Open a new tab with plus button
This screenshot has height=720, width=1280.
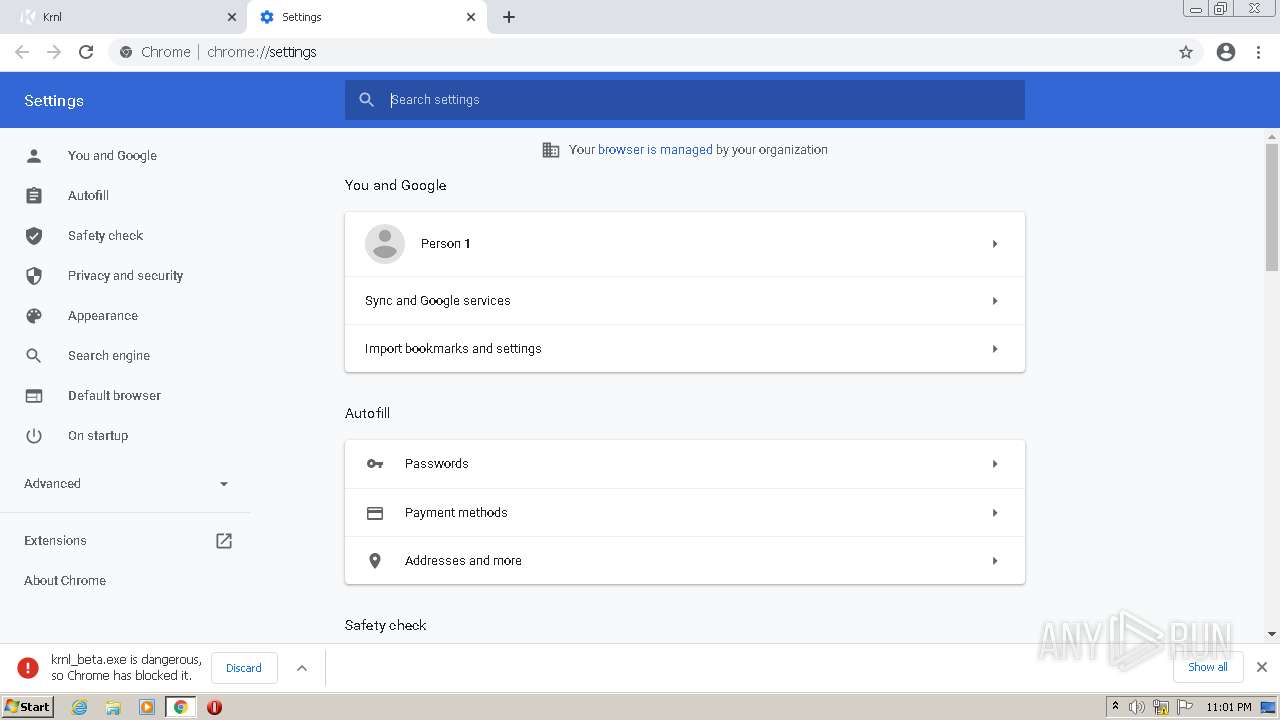(509, 17)
